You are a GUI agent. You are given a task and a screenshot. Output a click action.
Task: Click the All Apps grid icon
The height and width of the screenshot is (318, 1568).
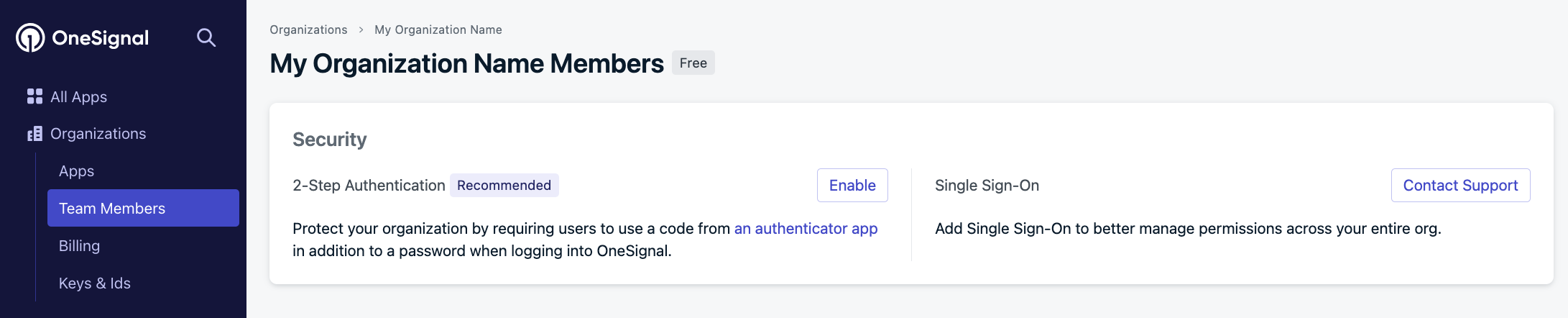click(x=34, y=96)
